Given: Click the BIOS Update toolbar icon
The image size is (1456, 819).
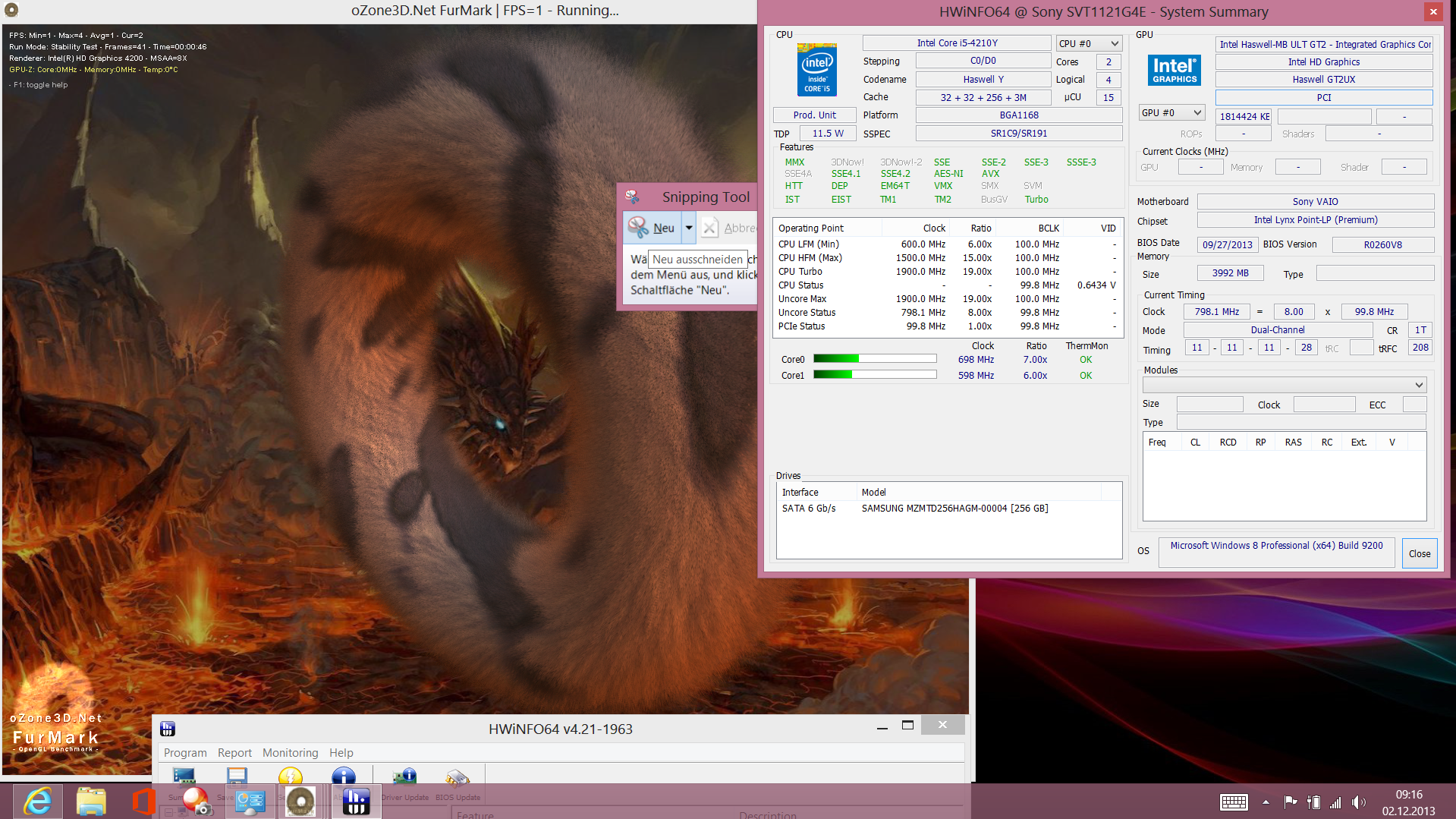Looking at the screenshot, I should coord(458,777).
